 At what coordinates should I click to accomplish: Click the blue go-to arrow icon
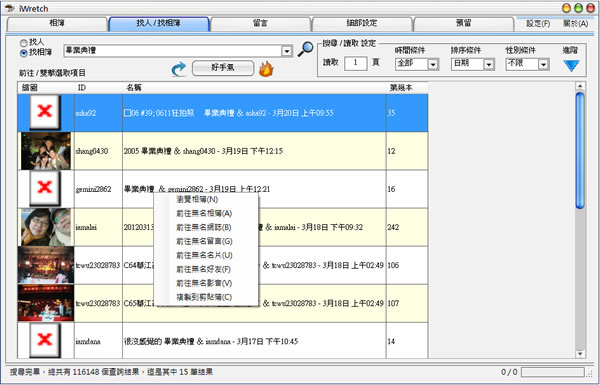point(178,69)
